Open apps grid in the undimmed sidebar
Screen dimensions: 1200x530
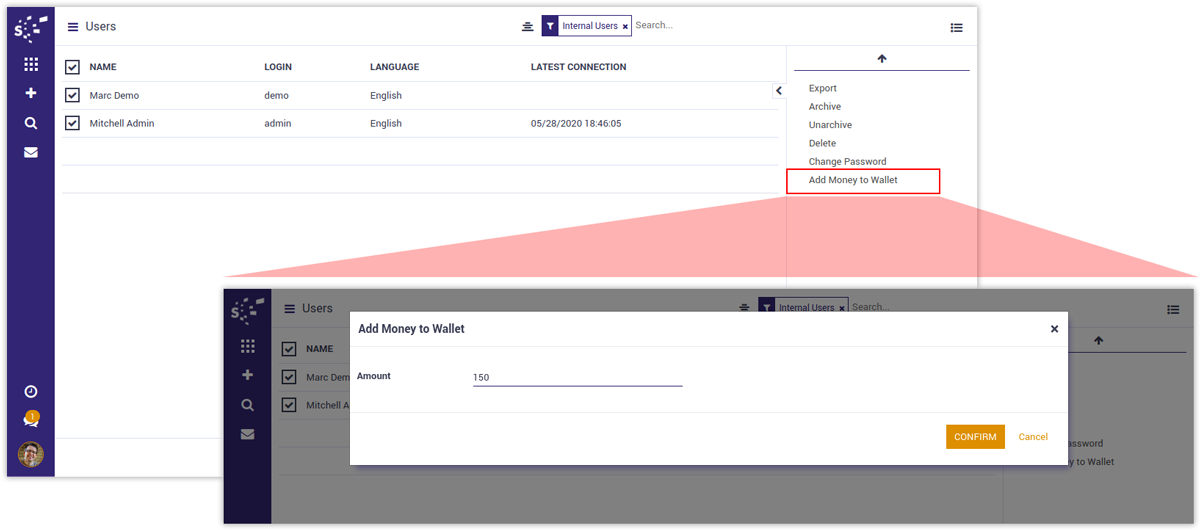pyautogui.click(x=31, y=64)
